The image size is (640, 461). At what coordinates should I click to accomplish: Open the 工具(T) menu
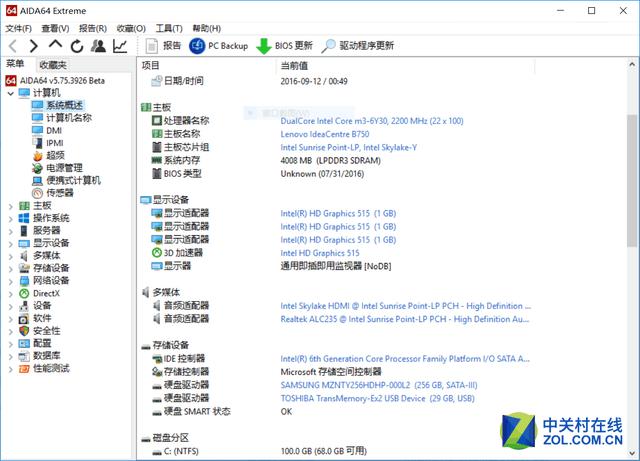tap(169, 28)
